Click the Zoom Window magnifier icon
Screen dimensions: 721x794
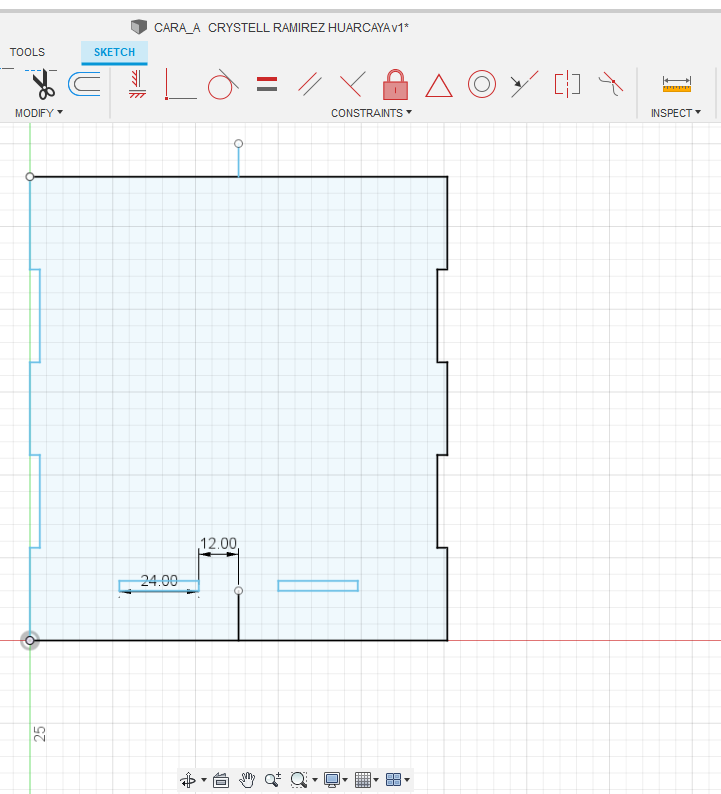(299, 780)
